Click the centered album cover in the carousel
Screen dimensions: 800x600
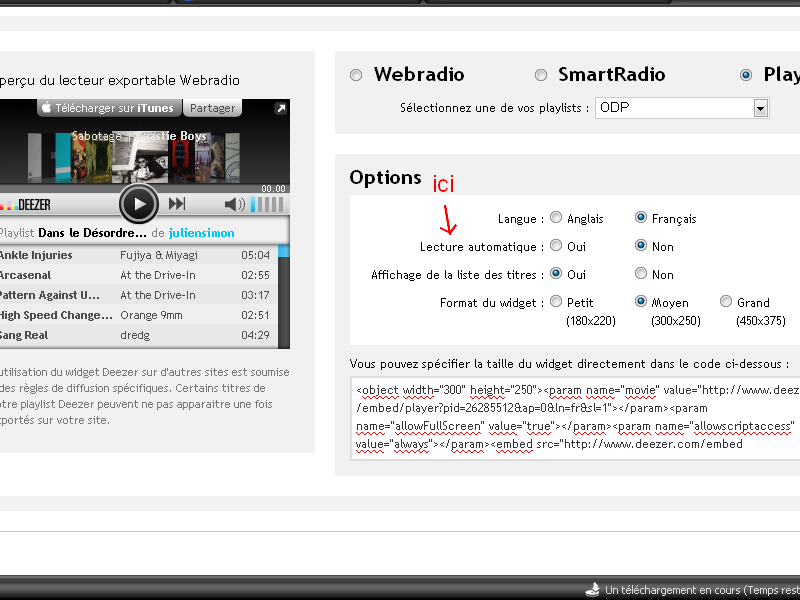point(139,159)
